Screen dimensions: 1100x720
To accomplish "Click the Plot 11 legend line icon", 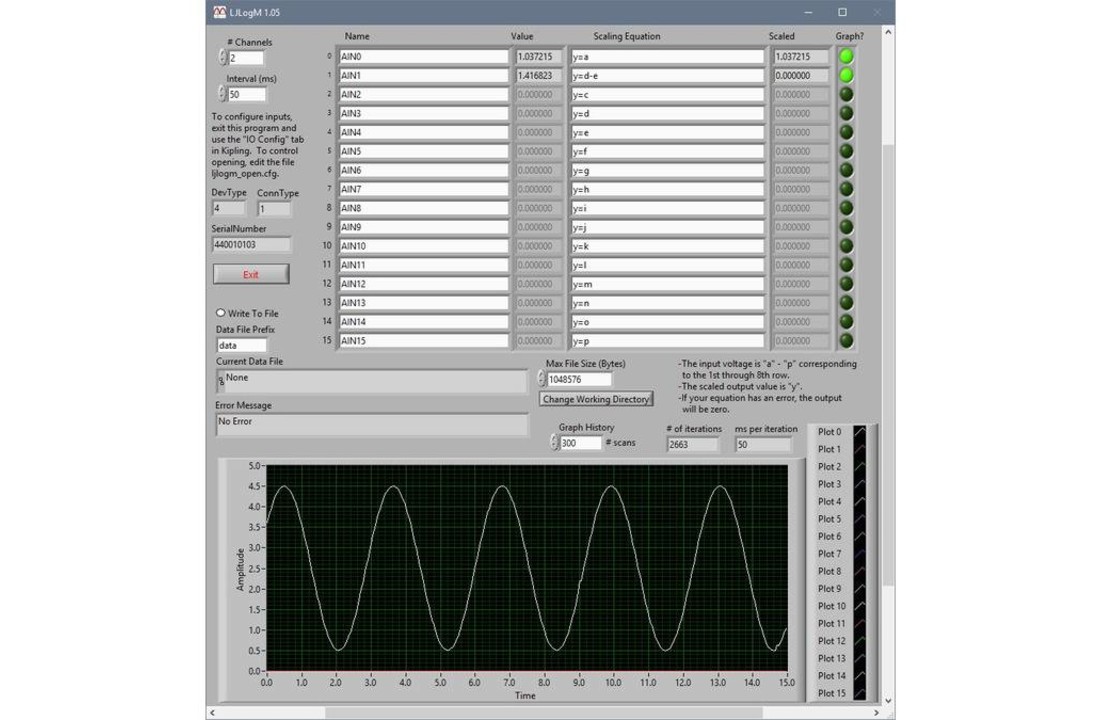I will point(860,623).
